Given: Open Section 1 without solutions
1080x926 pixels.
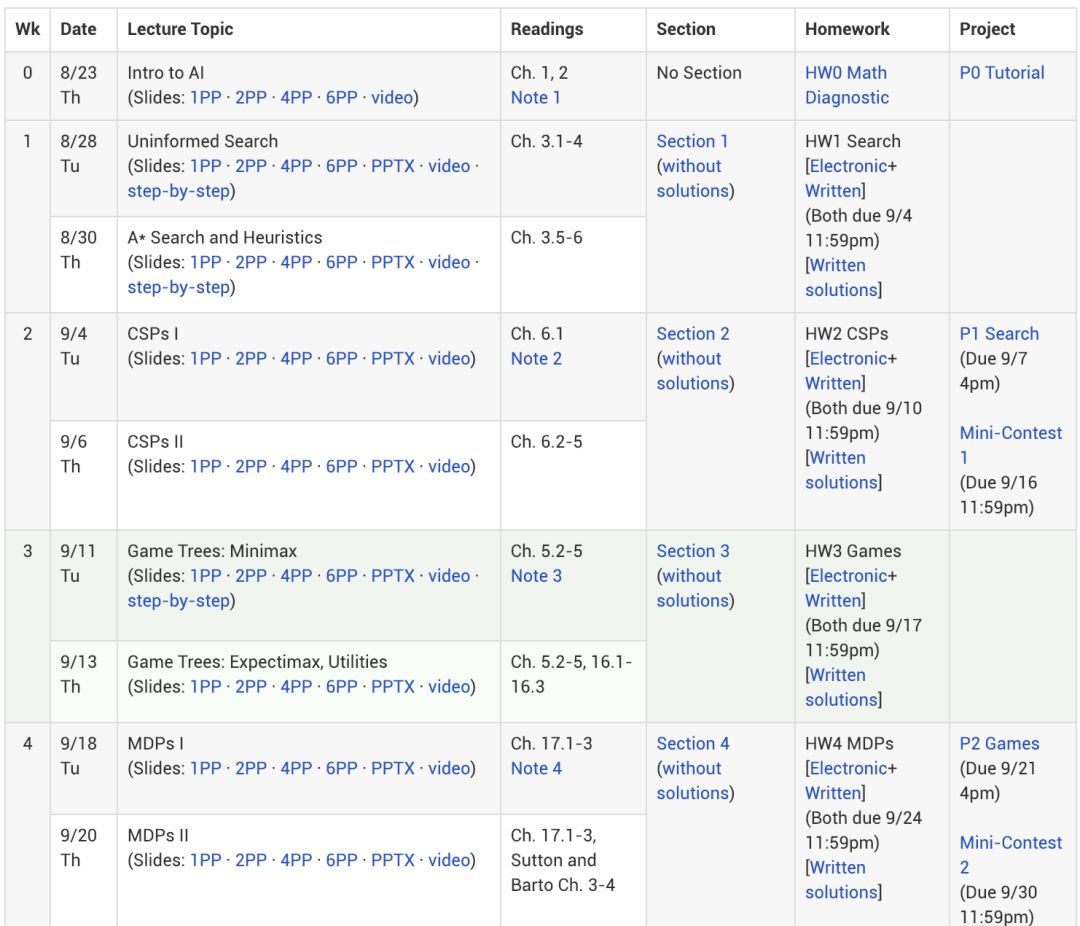Looking at the screenshot, I should [x=692, y=178].
